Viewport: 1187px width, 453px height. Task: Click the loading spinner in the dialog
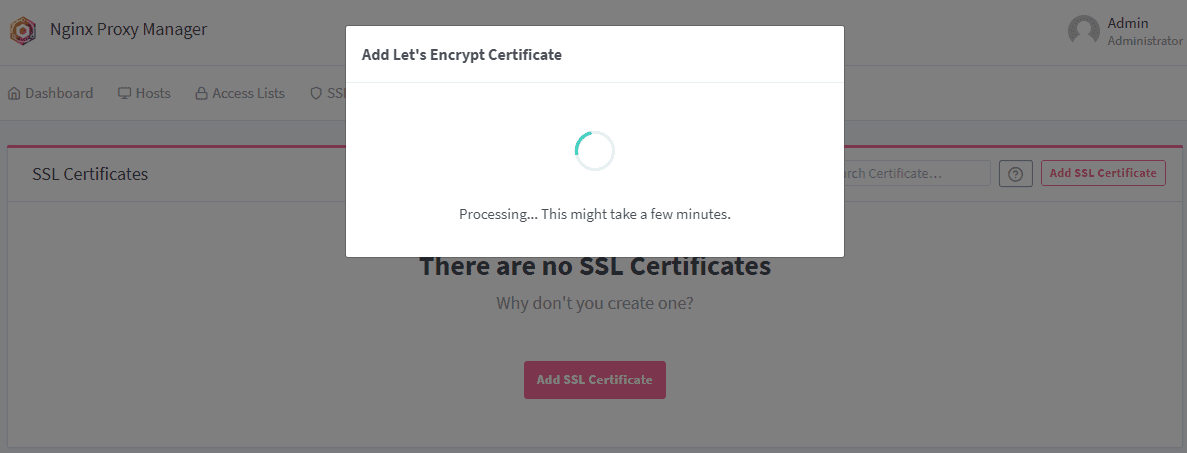pos(594,150)
